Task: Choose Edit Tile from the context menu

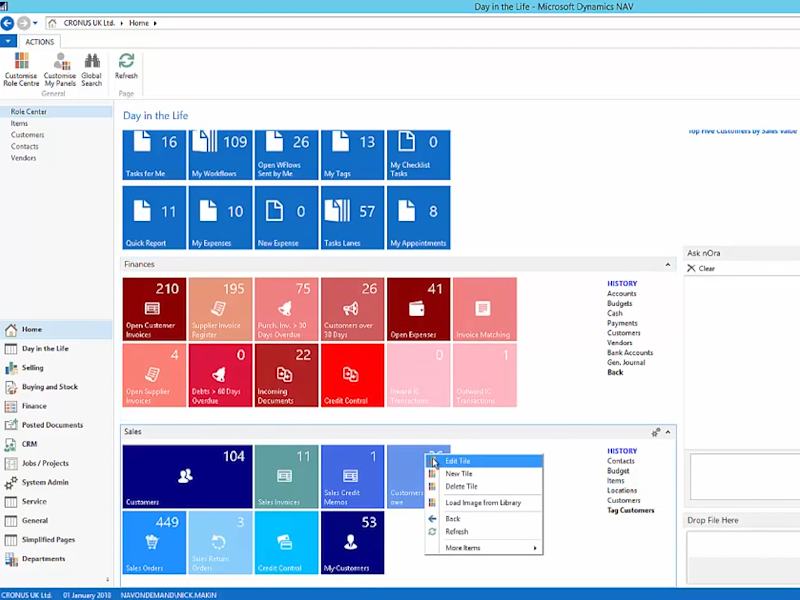Action: click(x=484, y=461)
